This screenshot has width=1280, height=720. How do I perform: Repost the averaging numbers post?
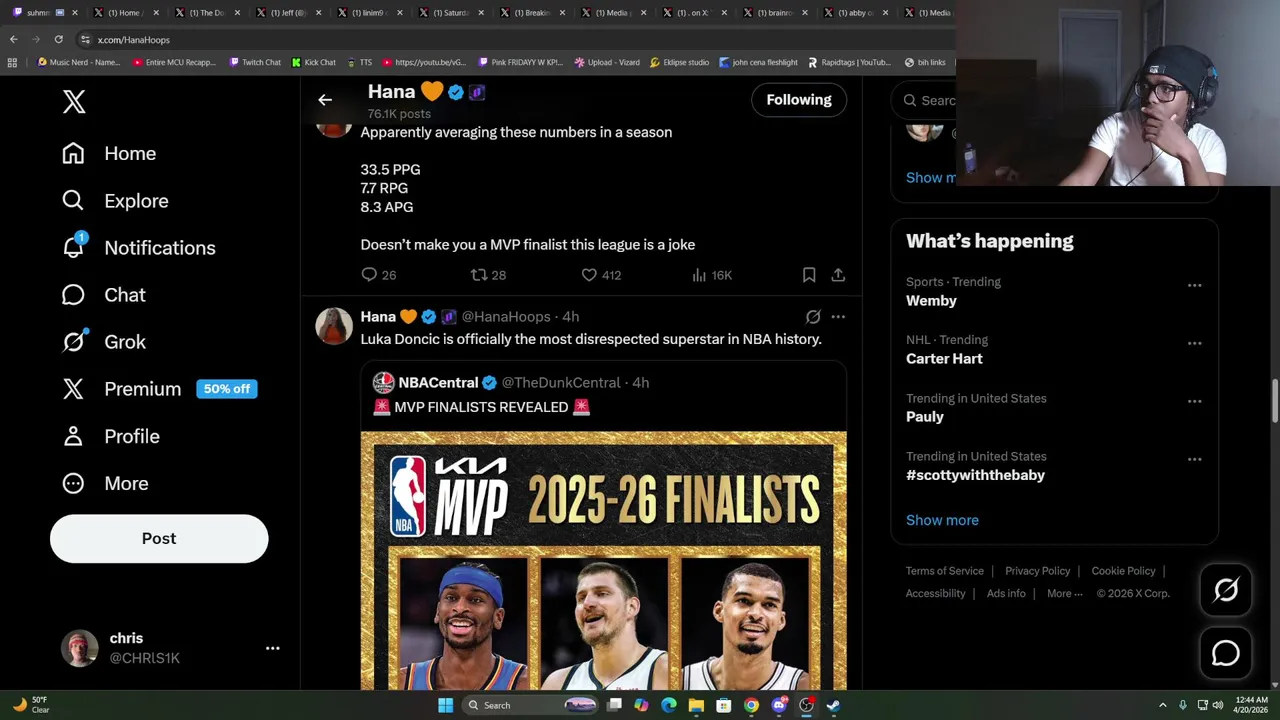[479, 274]
